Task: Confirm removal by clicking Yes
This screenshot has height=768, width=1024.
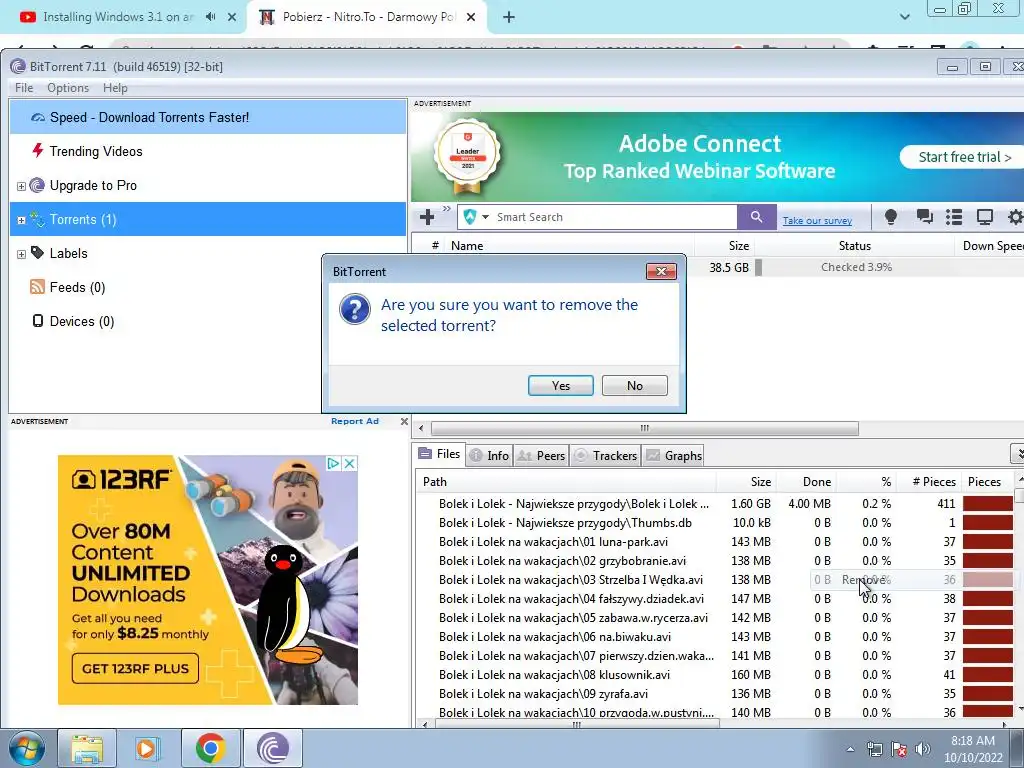Action: tap(560, 385)
